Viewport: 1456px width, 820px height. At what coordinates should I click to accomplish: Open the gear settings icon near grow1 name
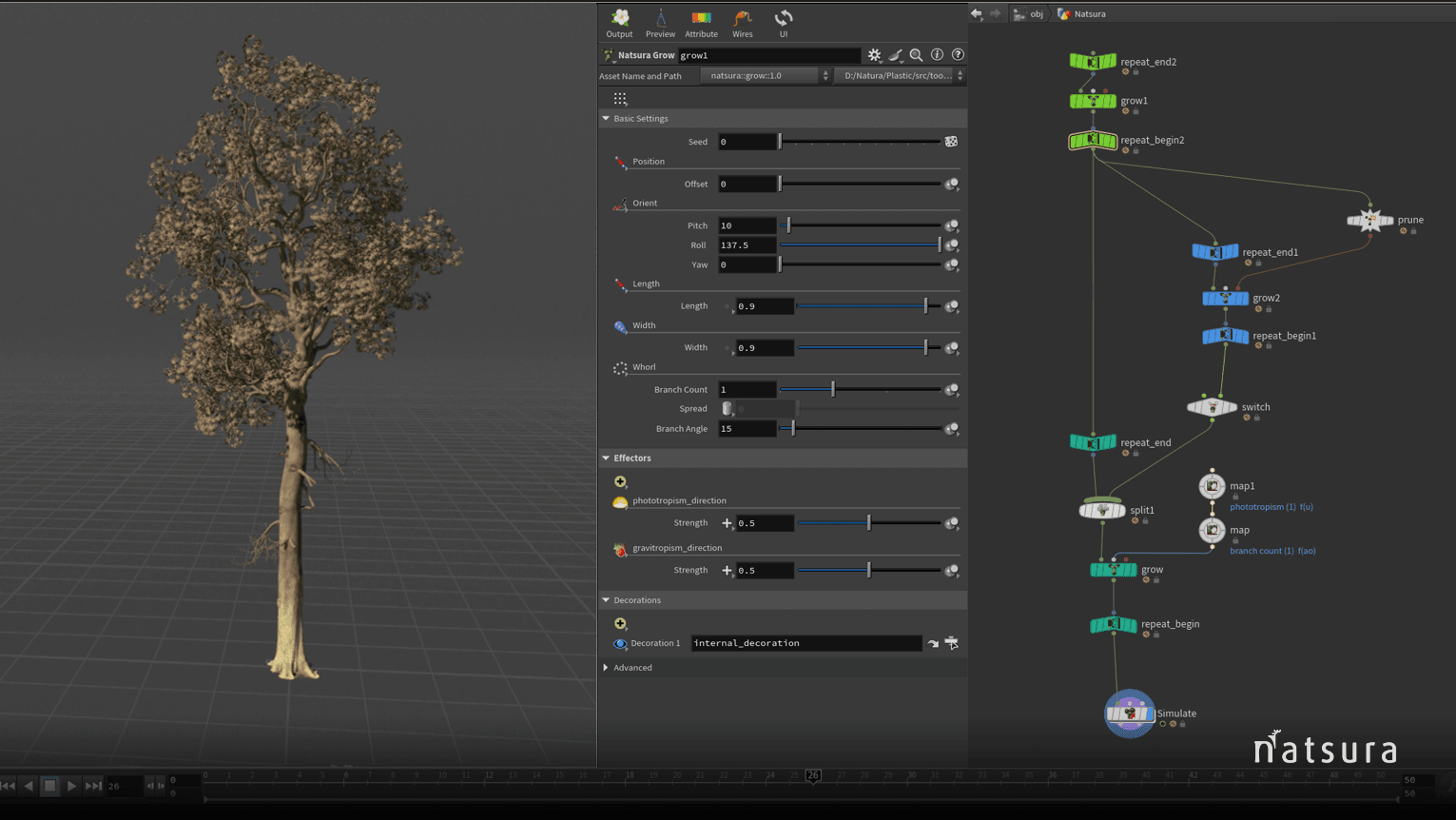pyautogui.click(x=874, y=54)
